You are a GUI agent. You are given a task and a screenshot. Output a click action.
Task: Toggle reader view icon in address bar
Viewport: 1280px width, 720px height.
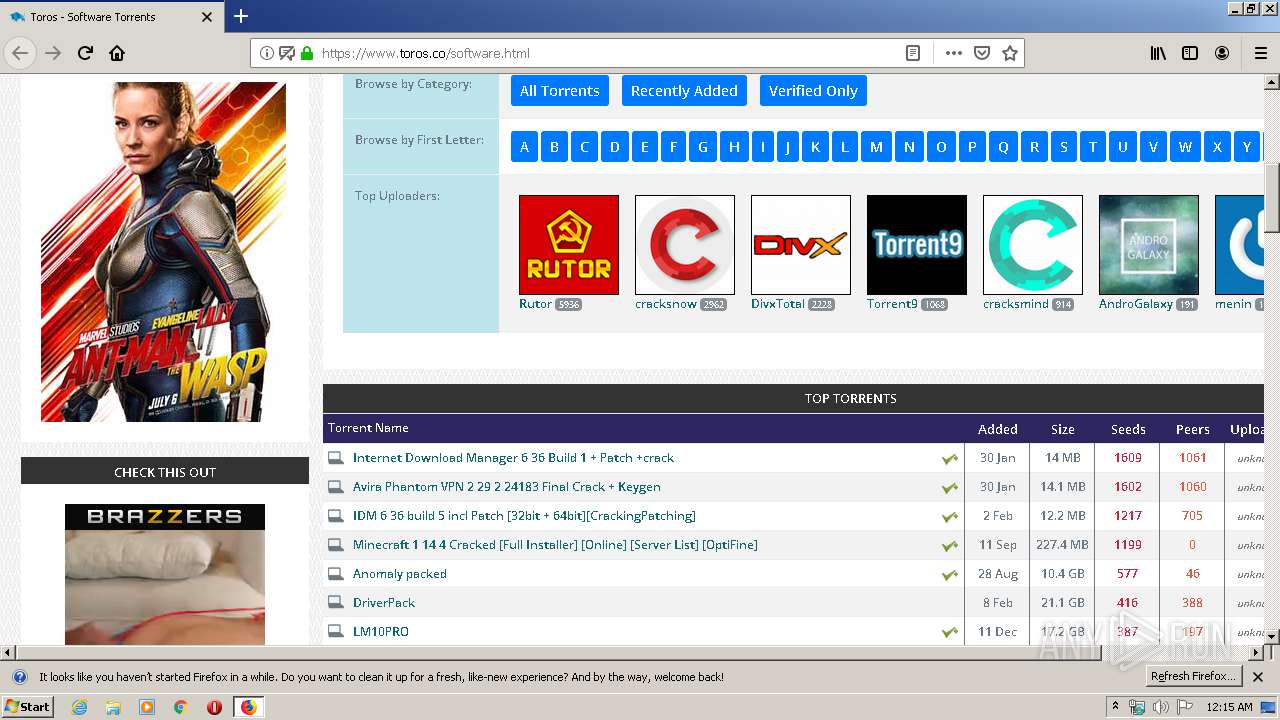913,53
